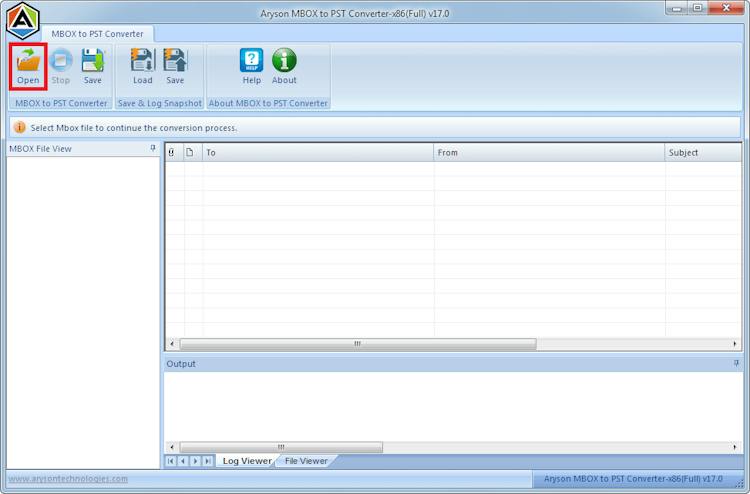Go to last tab with navigation arrow
This screenshot has height=494, width=750.
pos(208,461)
